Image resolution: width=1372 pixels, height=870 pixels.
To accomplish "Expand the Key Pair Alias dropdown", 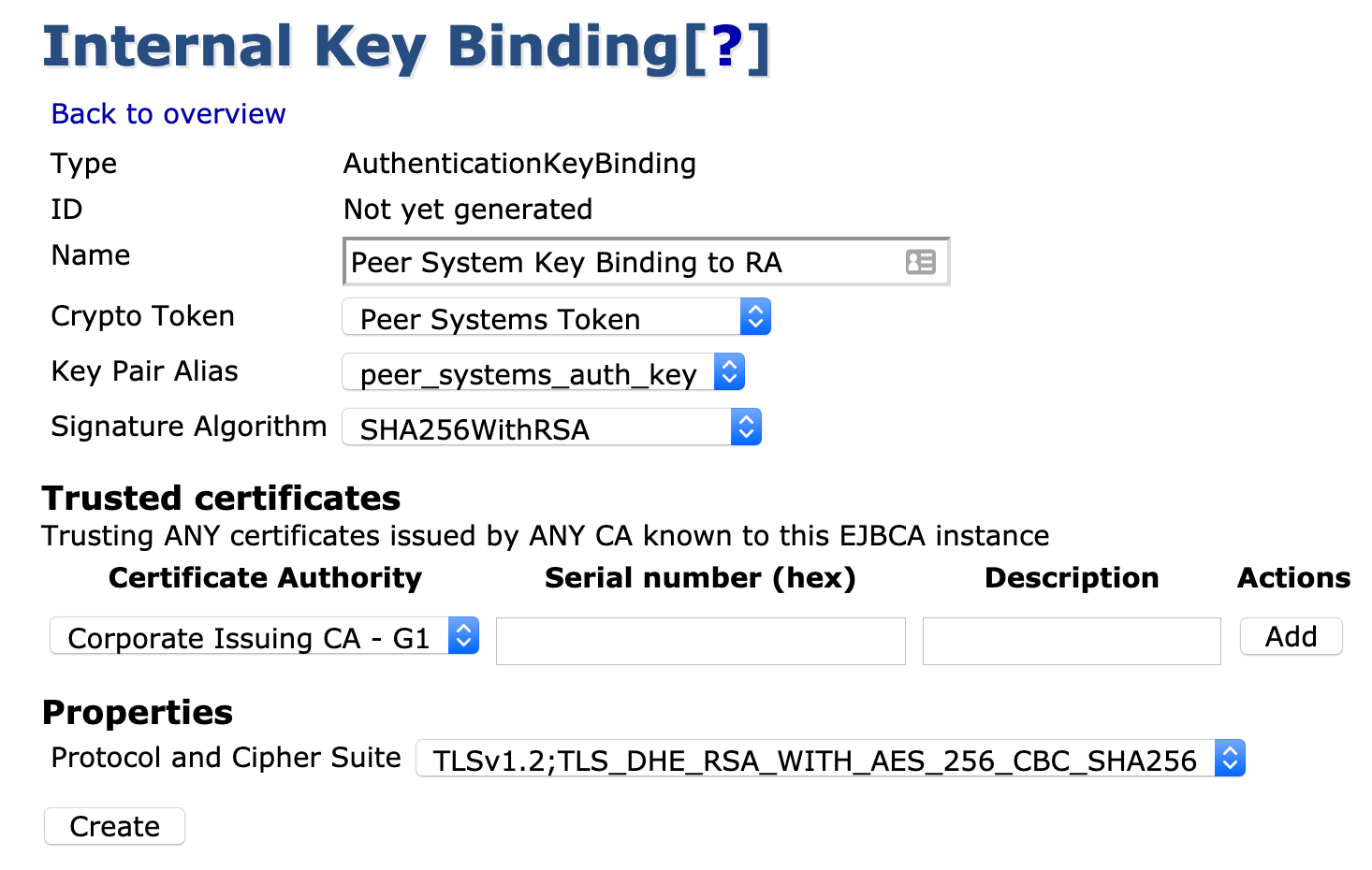I will tap(543, 372).
